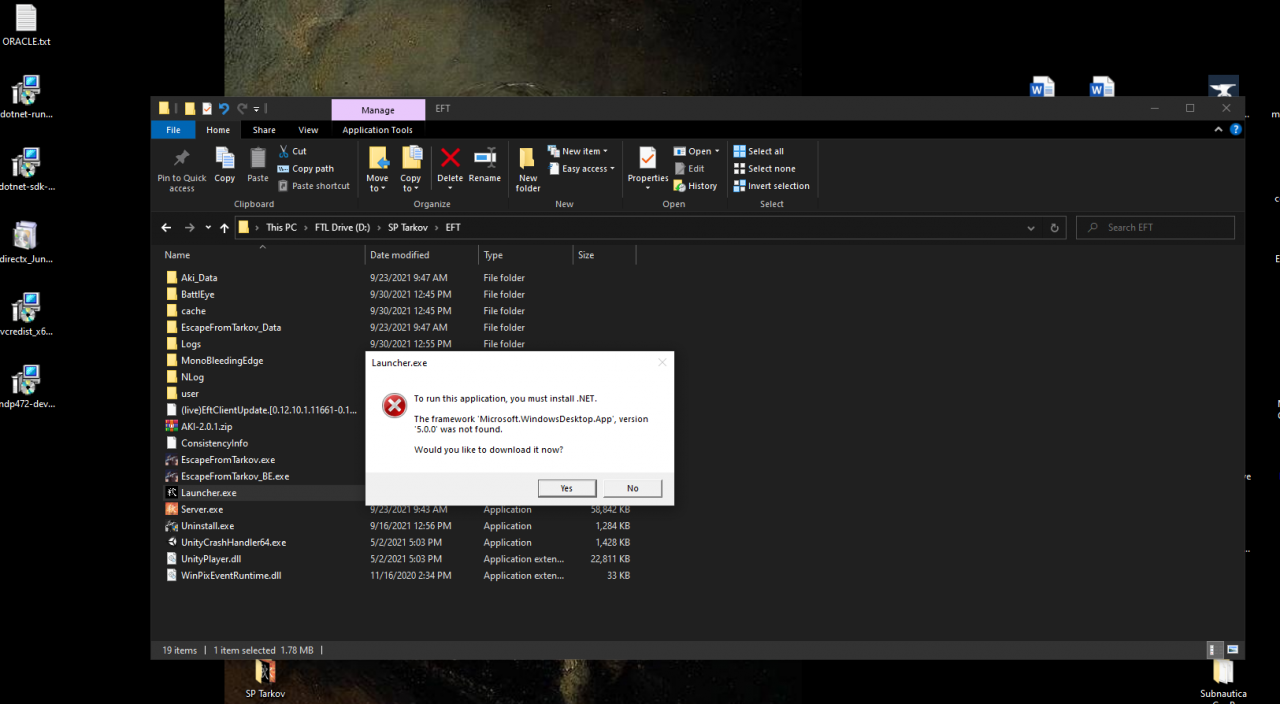Viewport: 1280px width, 704px height.
Task: Open Explorer help question mark icon
Action: point(1236,130)
